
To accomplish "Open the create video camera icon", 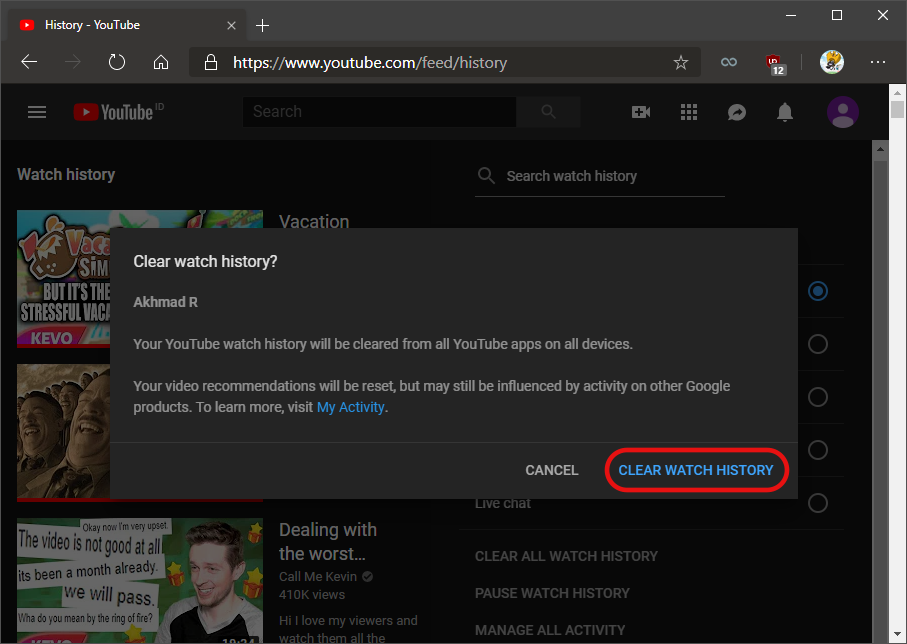I will 641,112.
